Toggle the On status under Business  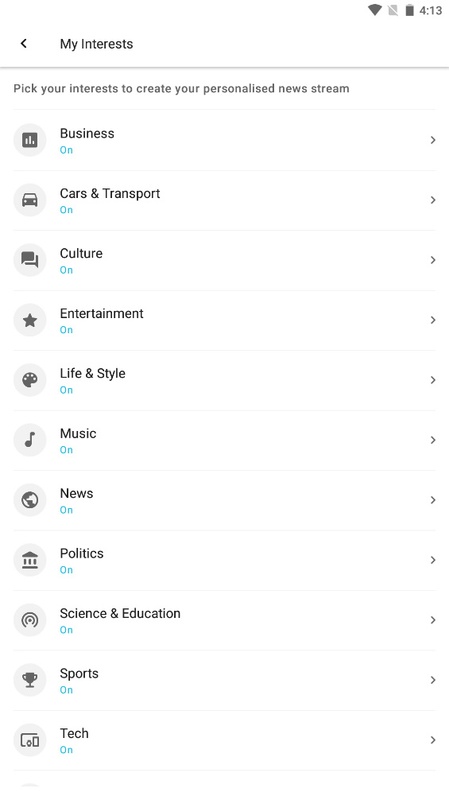[x=66, y=150]
